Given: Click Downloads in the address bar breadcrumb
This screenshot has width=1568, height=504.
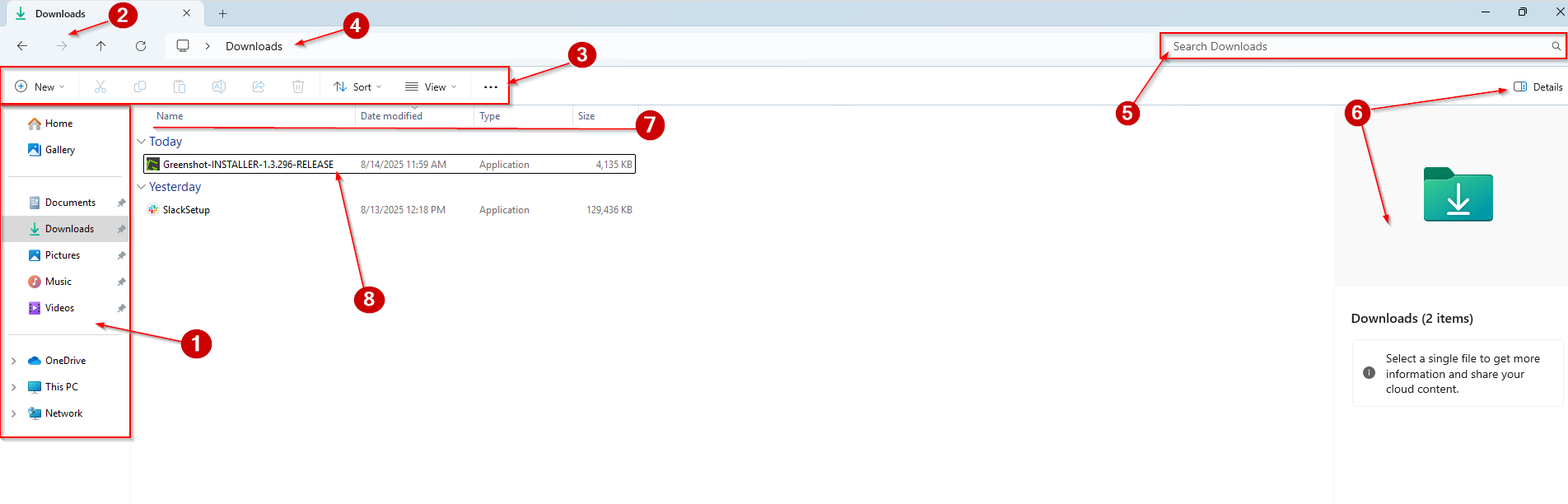Looking at the screenshot, I should tap(254, 46).
